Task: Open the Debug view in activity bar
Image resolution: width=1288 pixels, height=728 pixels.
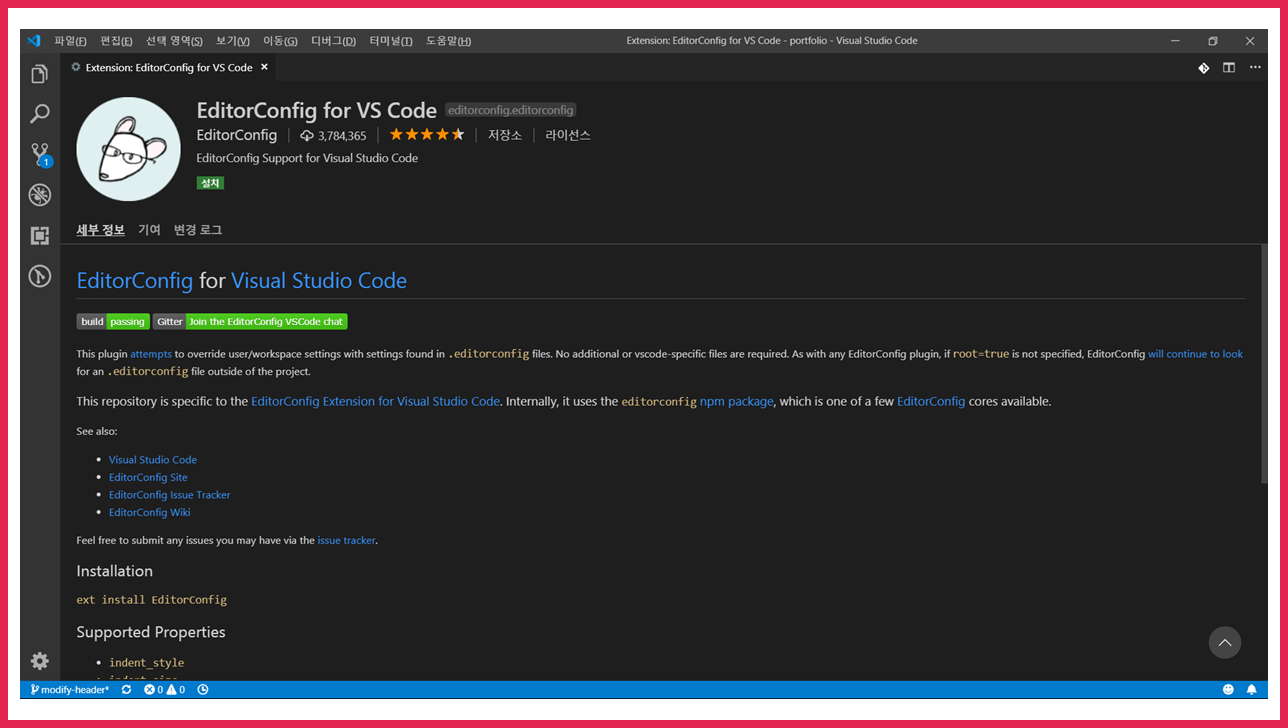Action: (39, 195)
